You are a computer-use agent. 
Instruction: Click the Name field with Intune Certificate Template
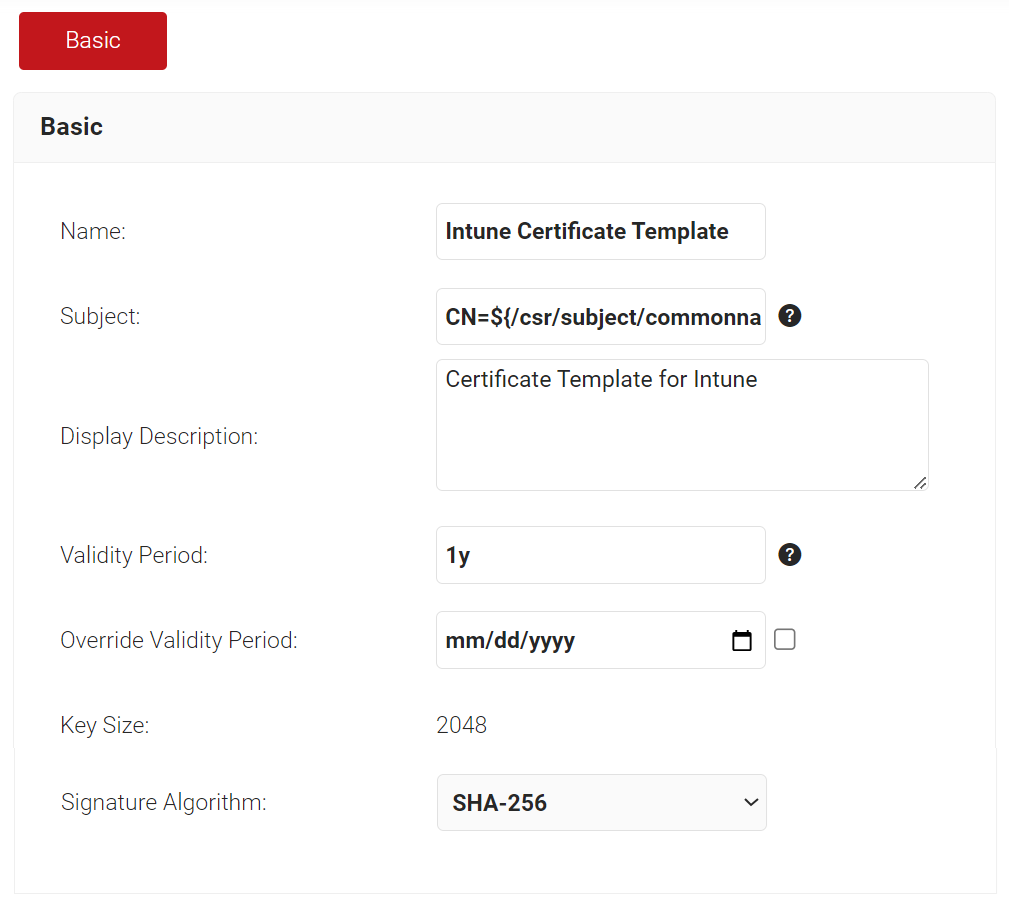pos(600,232)
